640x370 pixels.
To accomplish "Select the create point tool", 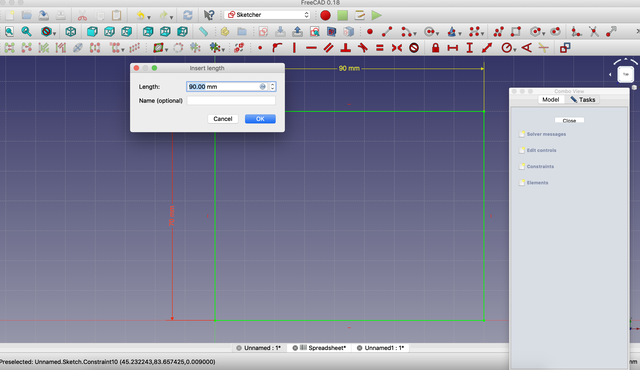I will 370,31.
